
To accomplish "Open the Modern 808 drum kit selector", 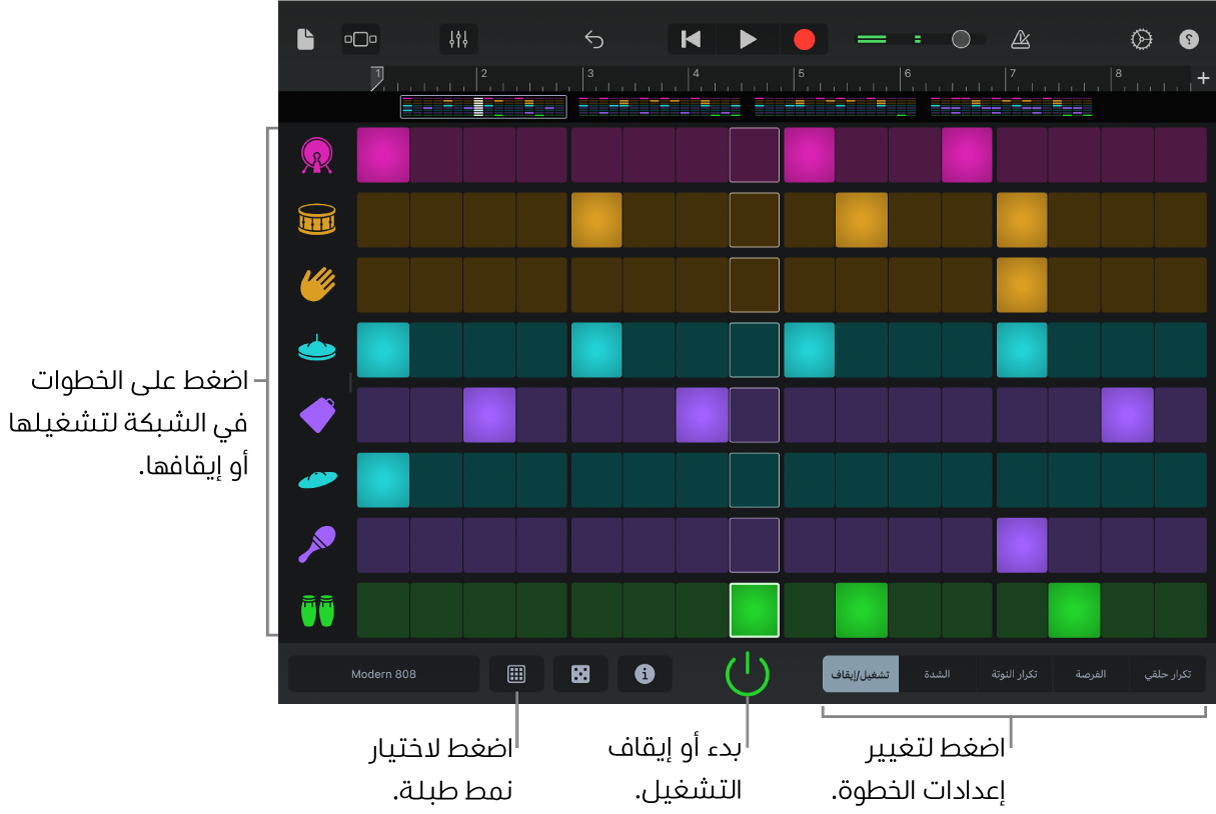I will click(383, 674).
